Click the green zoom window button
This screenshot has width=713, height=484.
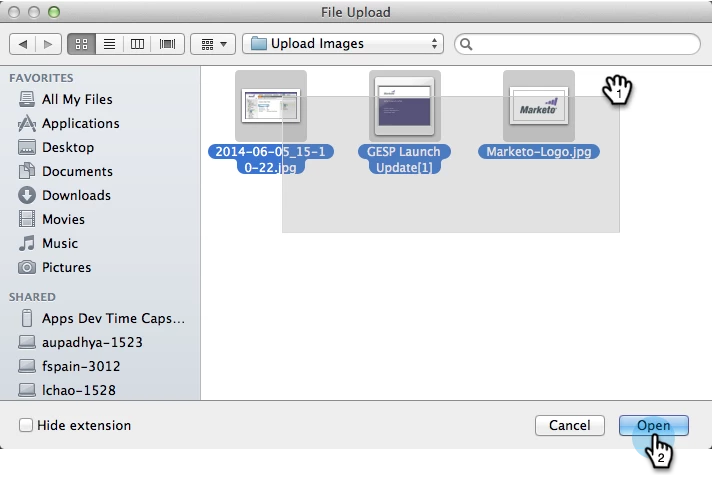54,12
